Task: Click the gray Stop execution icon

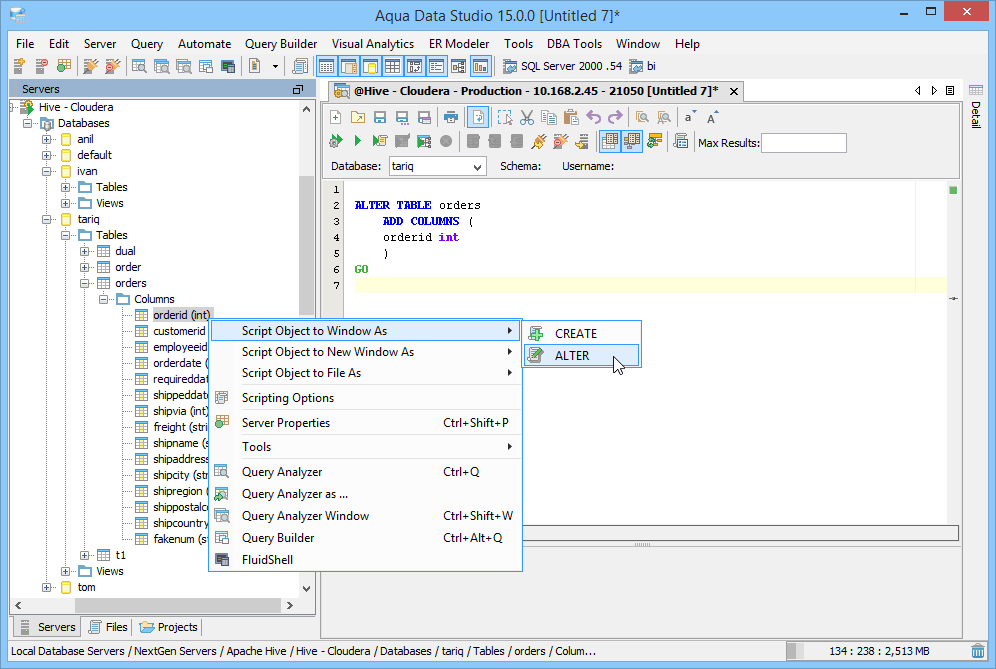Action: (x=446, y=141)
